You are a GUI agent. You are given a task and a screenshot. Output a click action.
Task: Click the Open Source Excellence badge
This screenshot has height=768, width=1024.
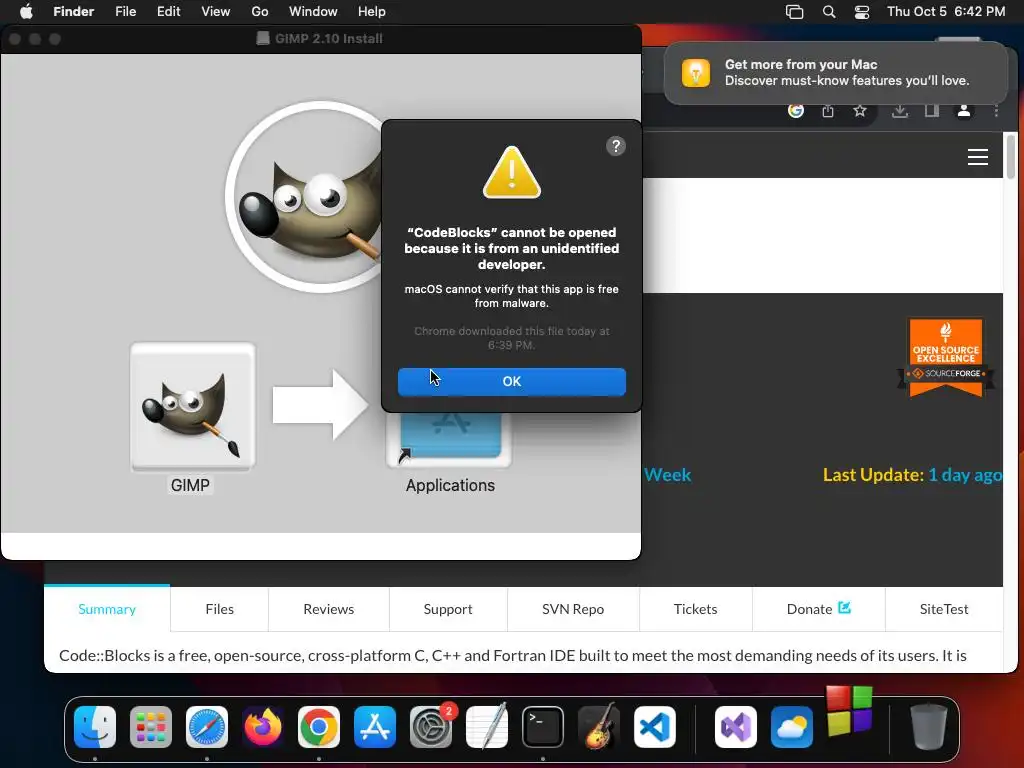coord(946,357)
